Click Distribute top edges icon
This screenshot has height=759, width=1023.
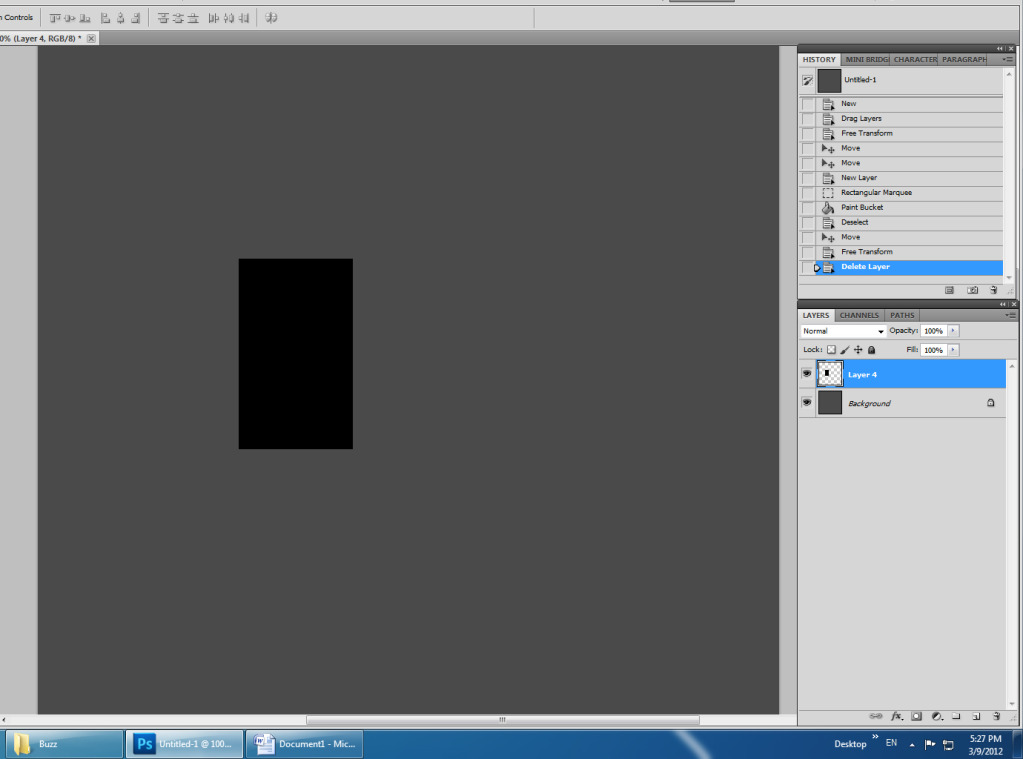[x=163, y=18]
